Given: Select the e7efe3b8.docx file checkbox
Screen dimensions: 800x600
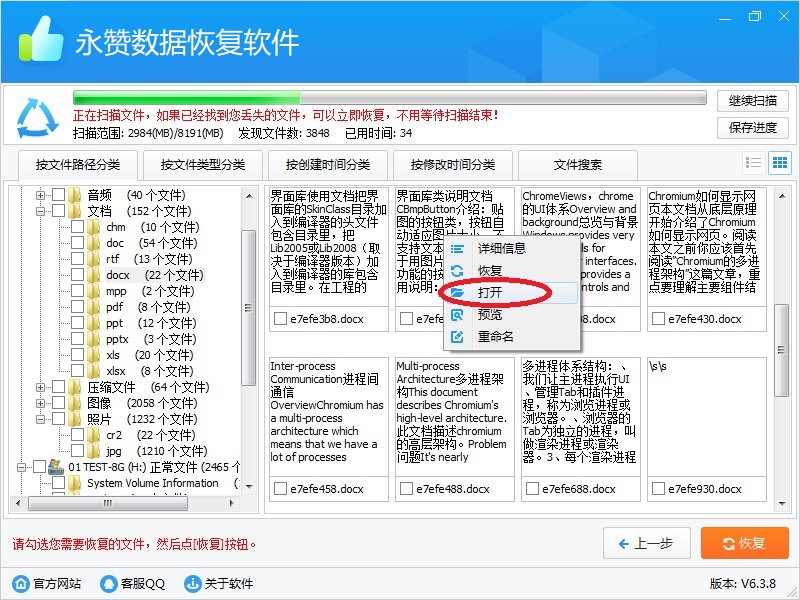Looking at the screenshot, I should click(x=279, y=319).
